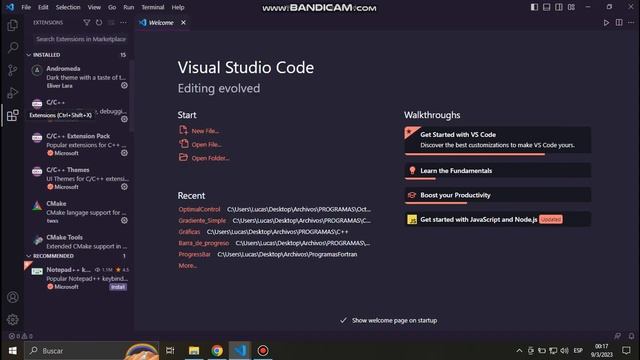Open the View menu
The image size is (640, 360).
[94, 7]
